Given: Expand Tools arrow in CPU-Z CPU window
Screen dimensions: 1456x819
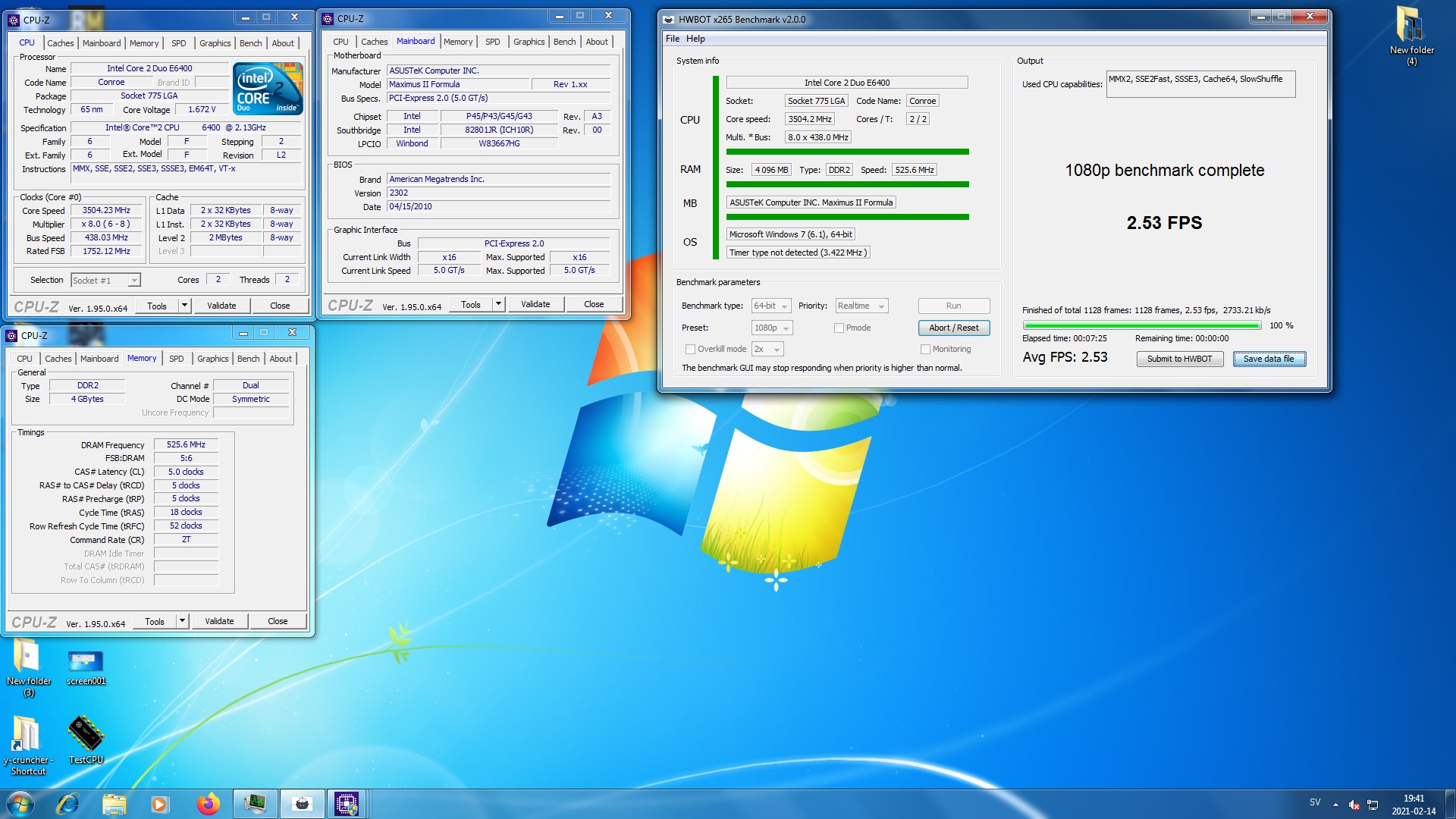Looking at the screenshot, I should [x=184, y=306].
